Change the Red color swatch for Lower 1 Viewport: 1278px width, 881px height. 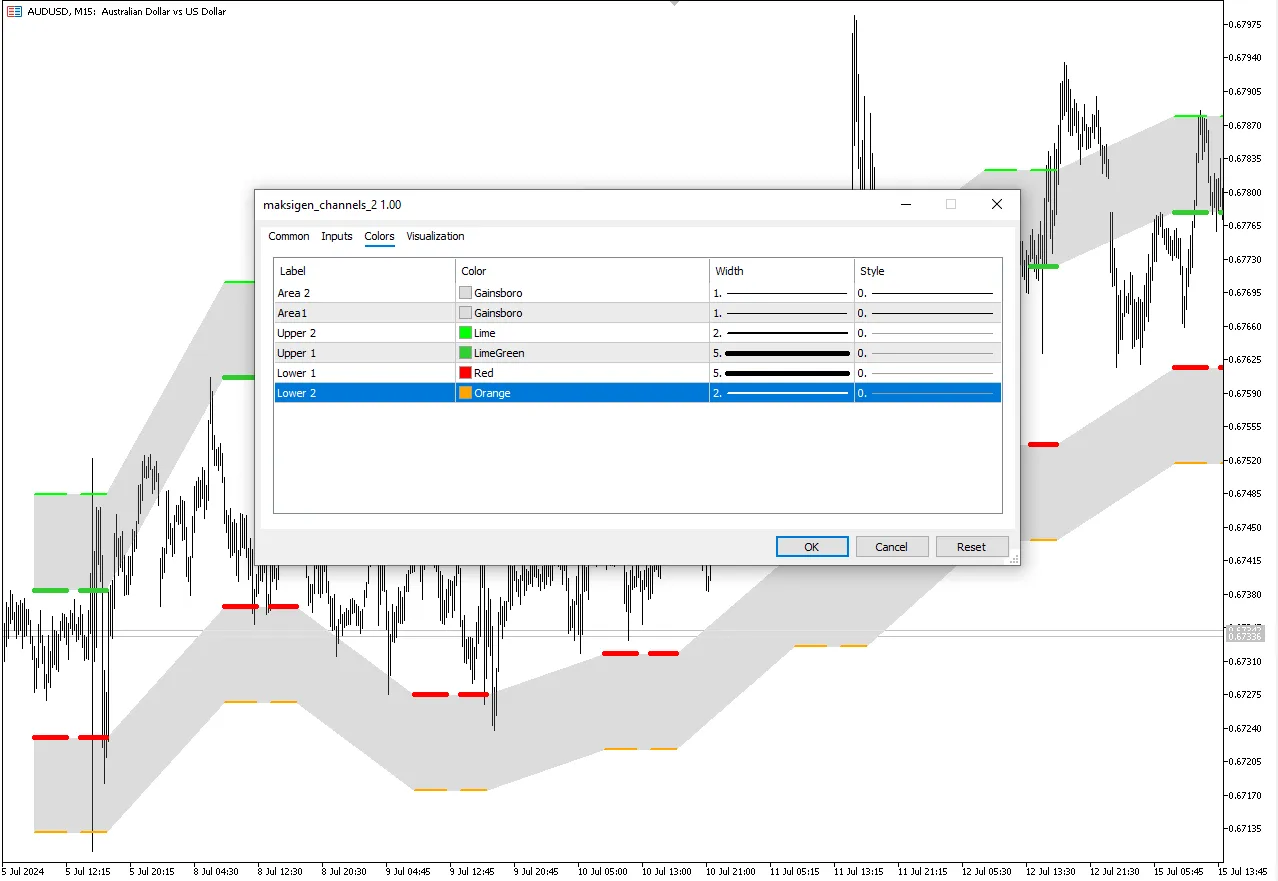point(465,373)
